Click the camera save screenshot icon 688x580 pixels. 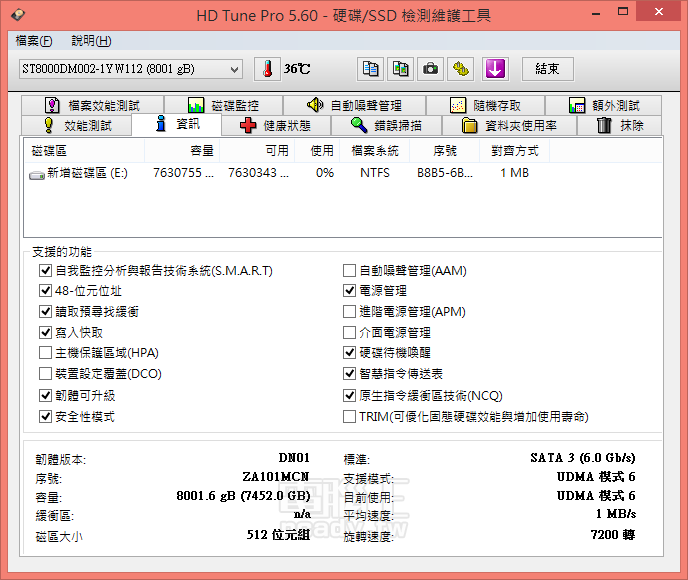(430, 69)
